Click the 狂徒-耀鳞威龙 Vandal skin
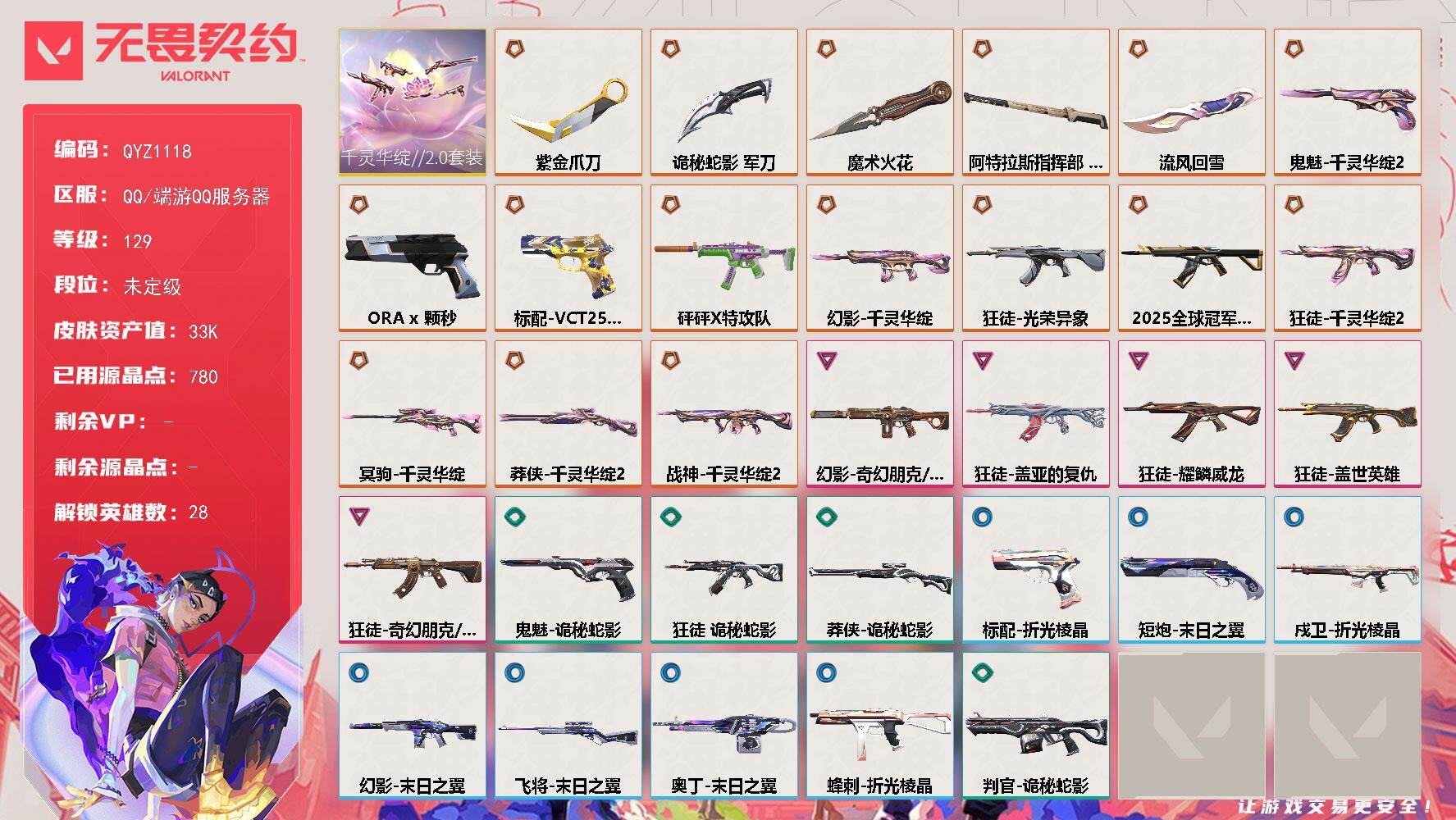1456x820 pixels. coord(1191,414)
